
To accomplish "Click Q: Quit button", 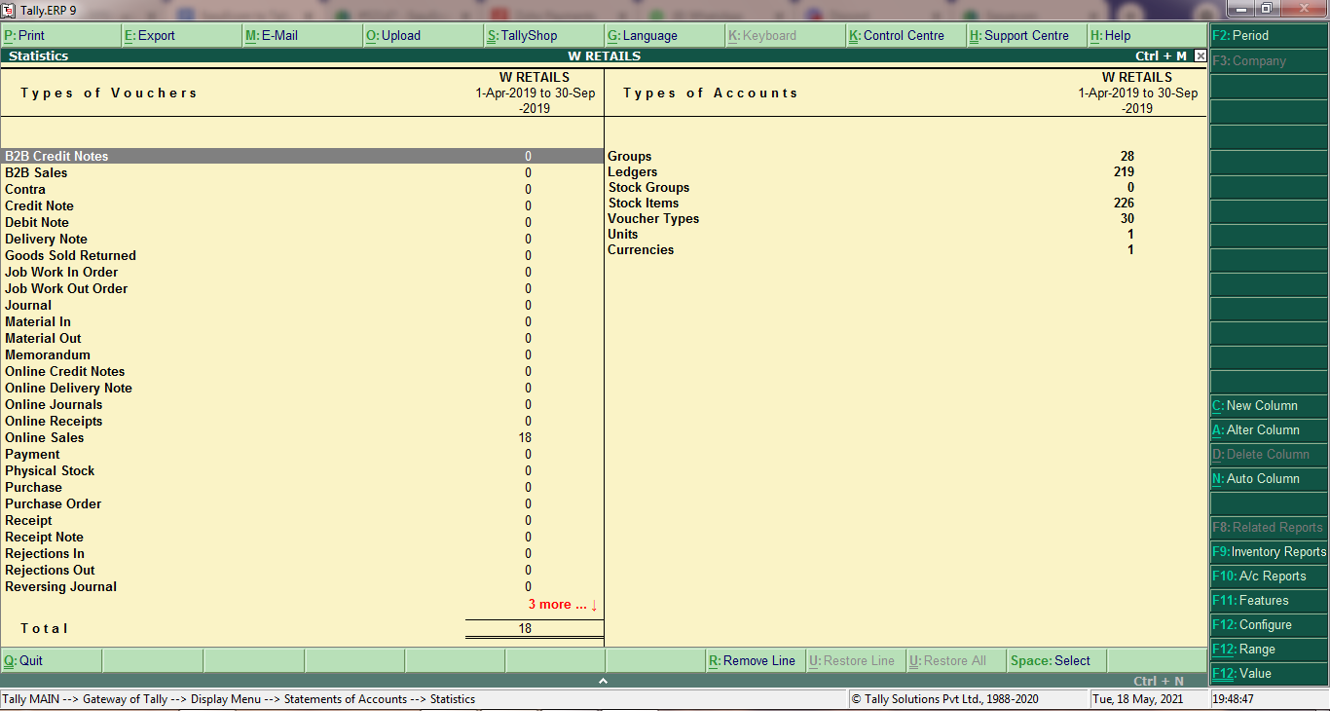I will tap(50, 660).
